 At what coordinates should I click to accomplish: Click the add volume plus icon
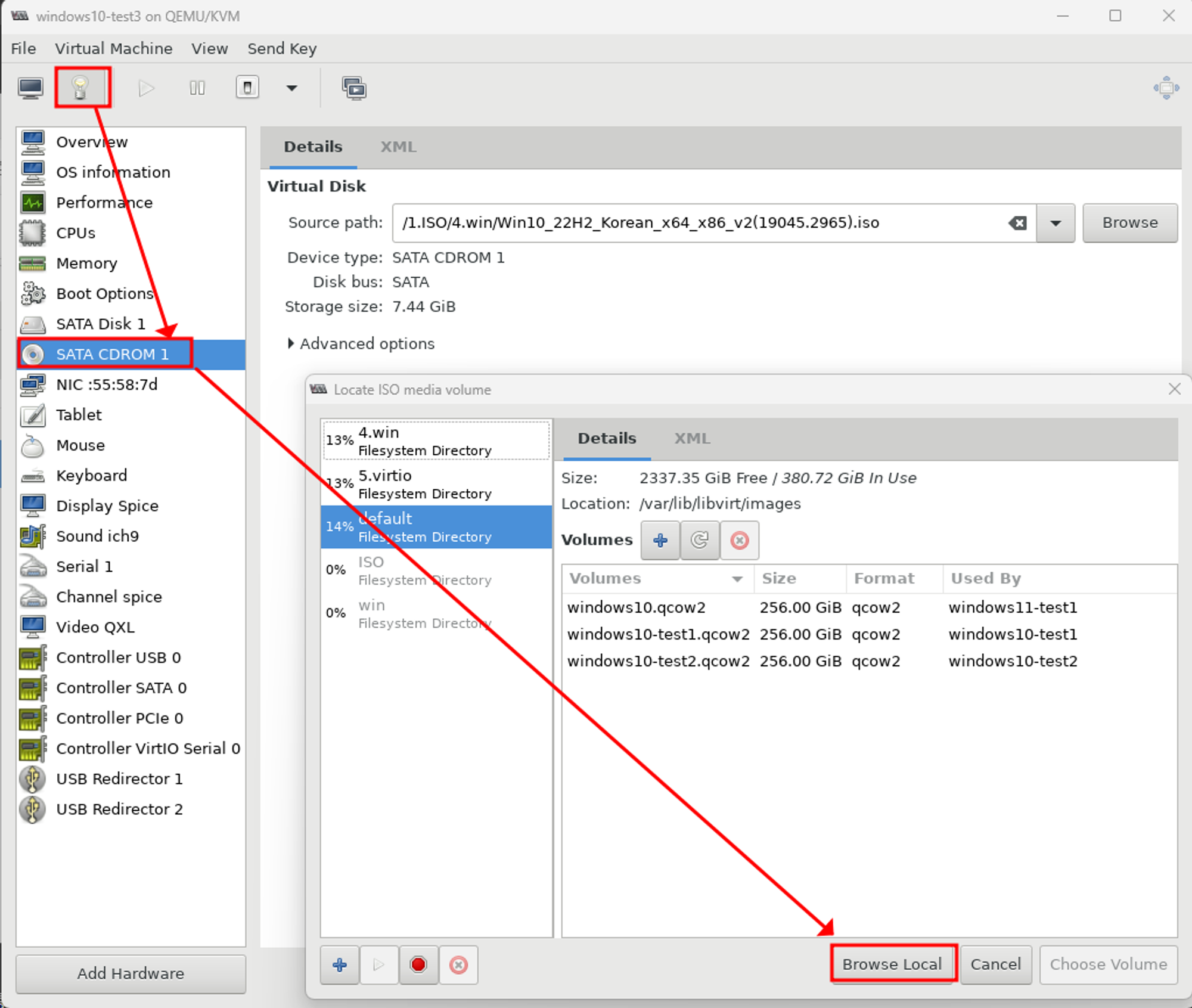pos(660,540)
